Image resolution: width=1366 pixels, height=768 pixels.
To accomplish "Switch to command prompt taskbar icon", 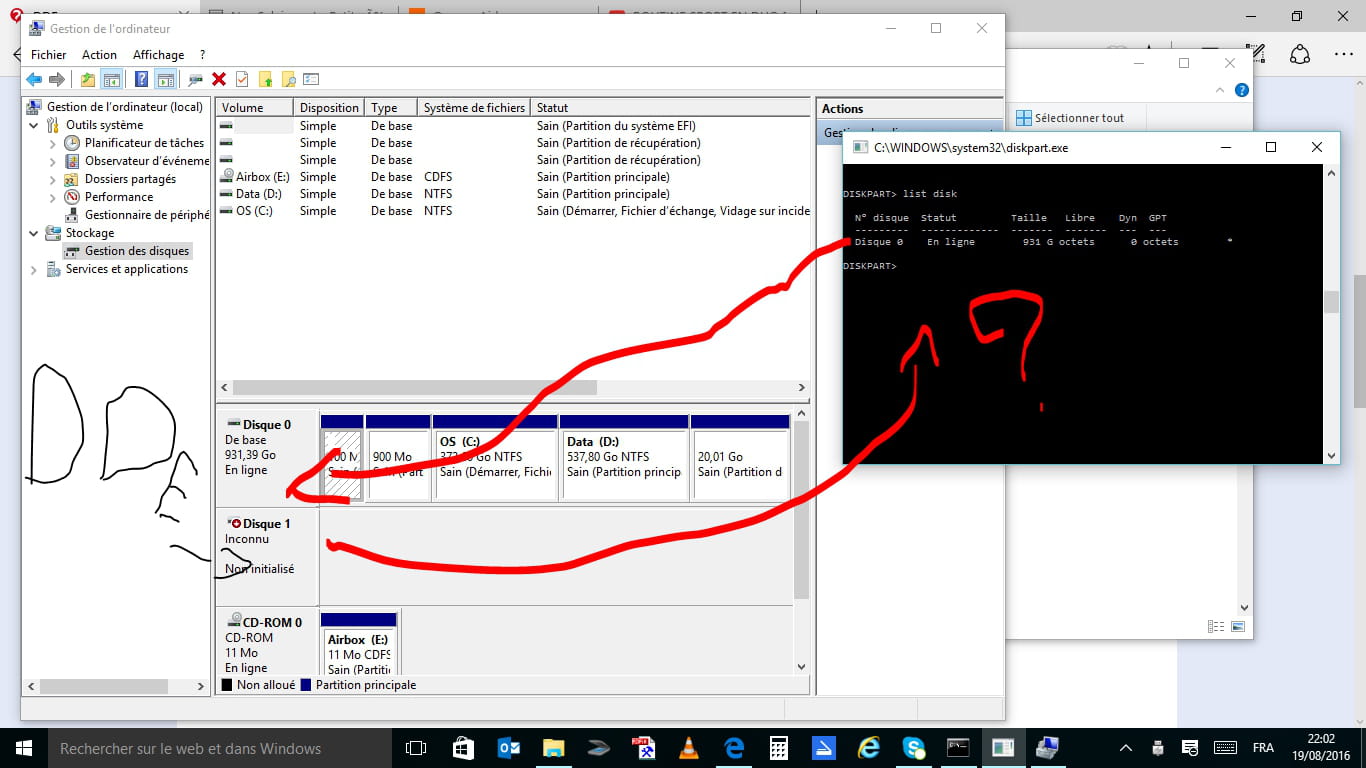I will click(x=958, y=748).
